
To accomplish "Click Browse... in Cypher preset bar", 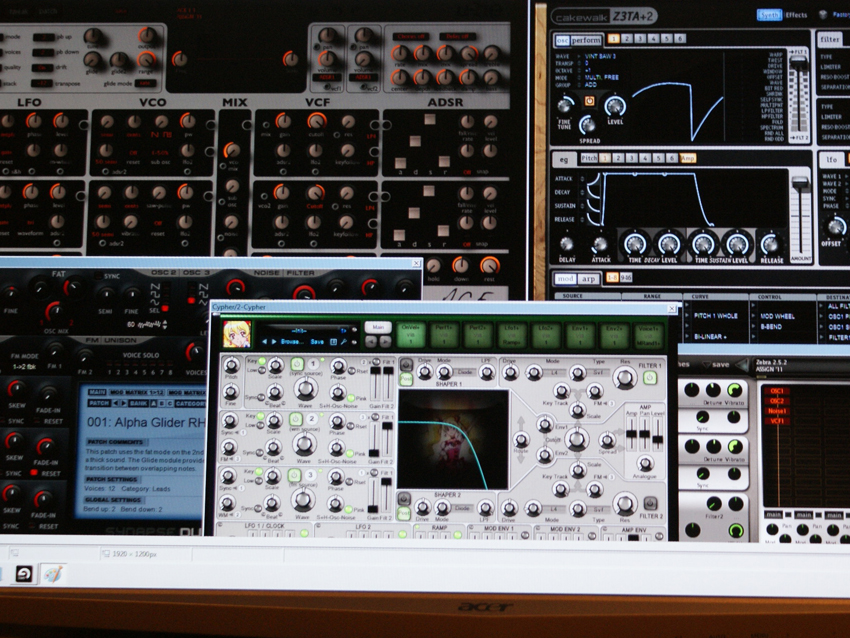I will [293, 342].
